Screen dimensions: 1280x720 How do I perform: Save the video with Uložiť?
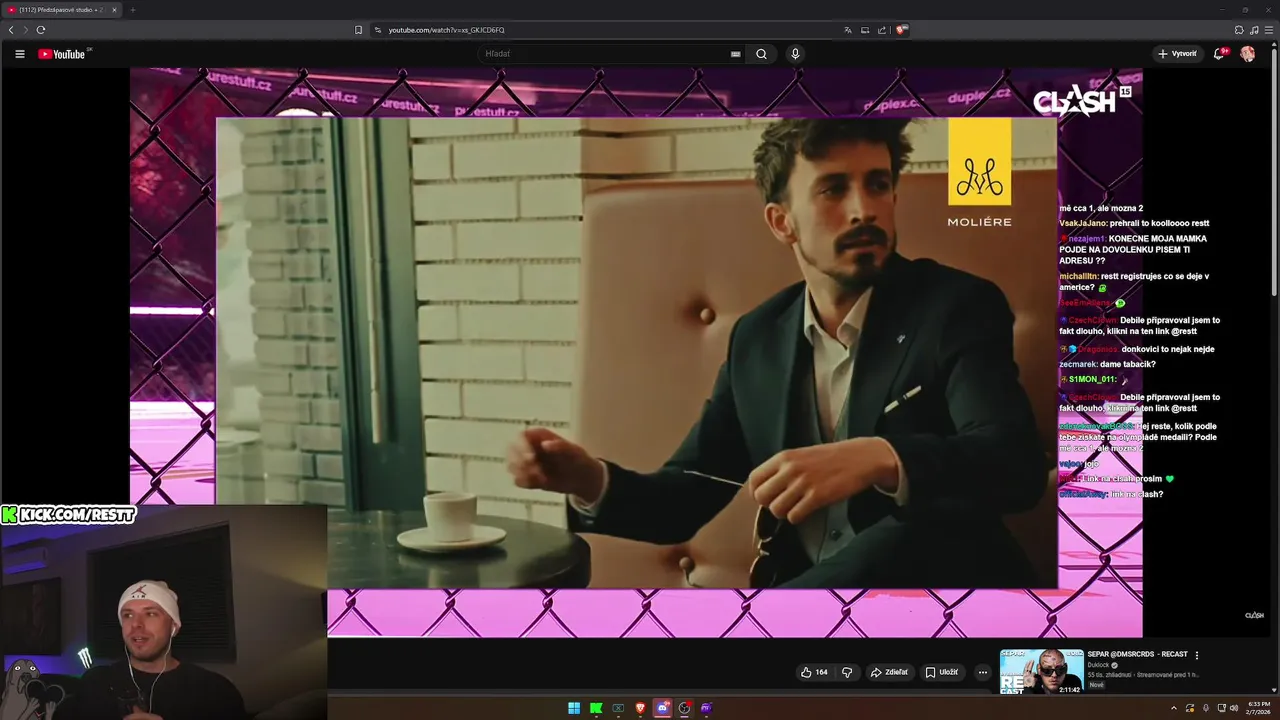[941, 672]
